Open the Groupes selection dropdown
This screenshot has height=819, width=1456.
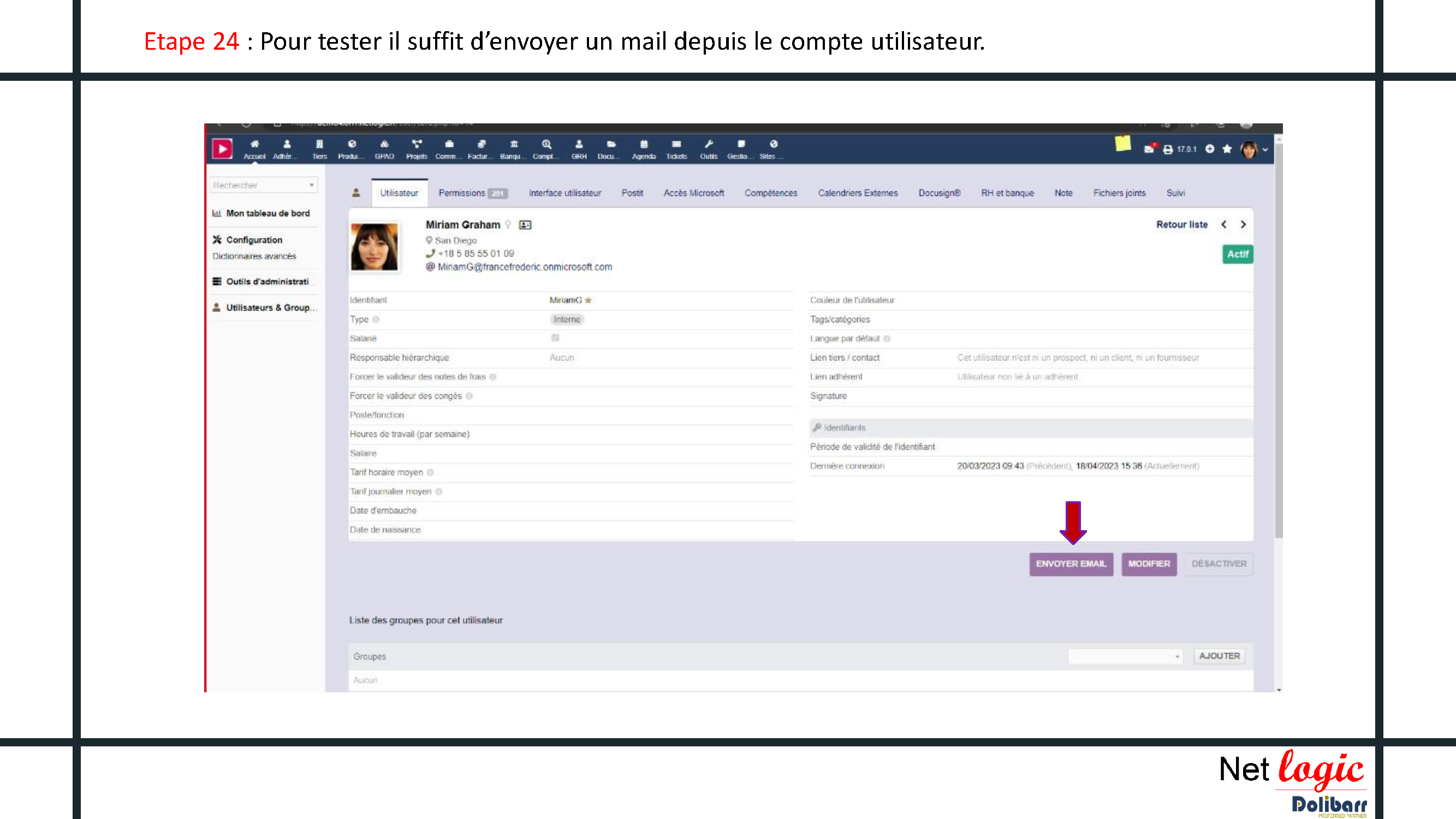1125,656
